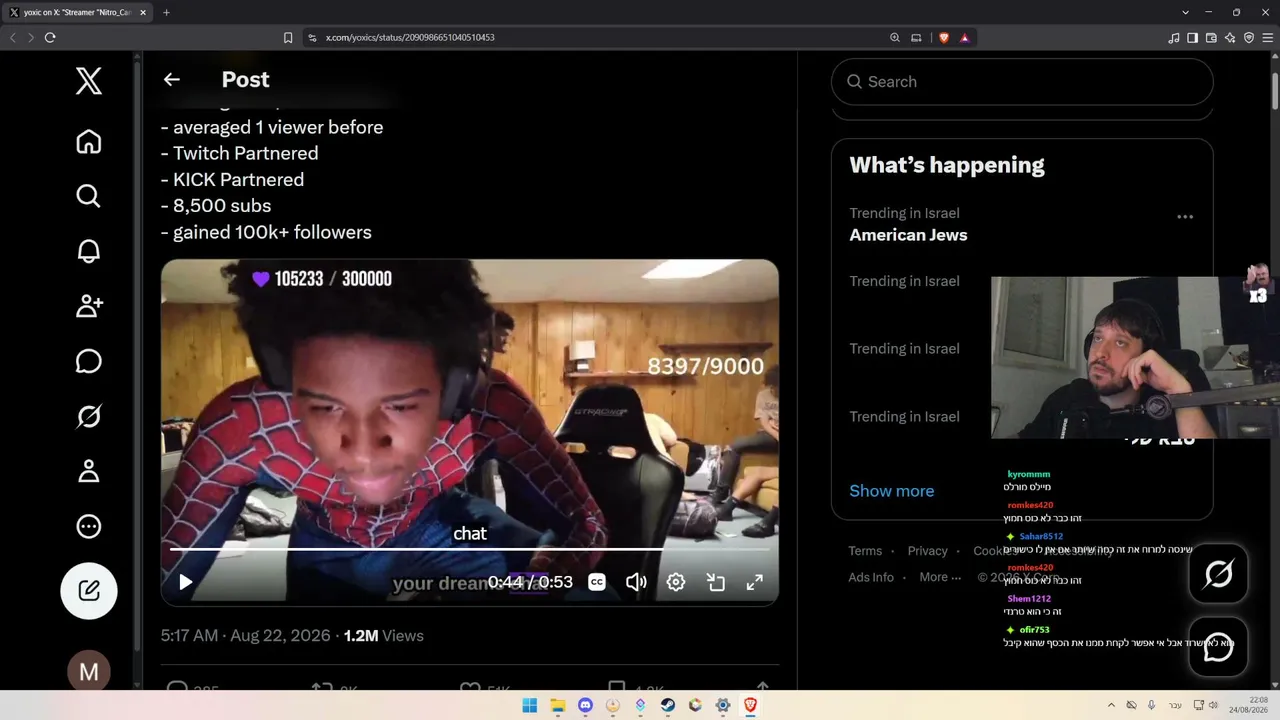This screenshot has width=1280, height=720.
Task: Play the video
Action: [x=185, y=582]
